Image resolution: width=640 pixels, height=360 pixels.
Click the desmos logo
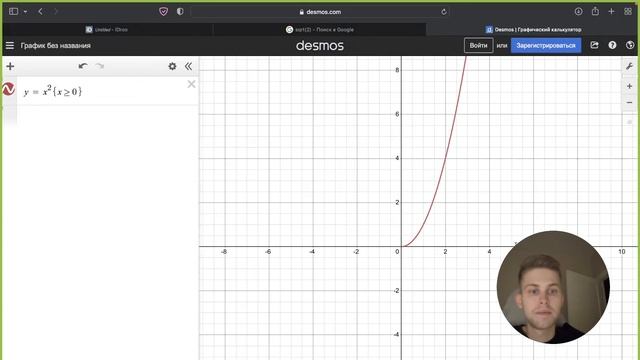point(320,45)
